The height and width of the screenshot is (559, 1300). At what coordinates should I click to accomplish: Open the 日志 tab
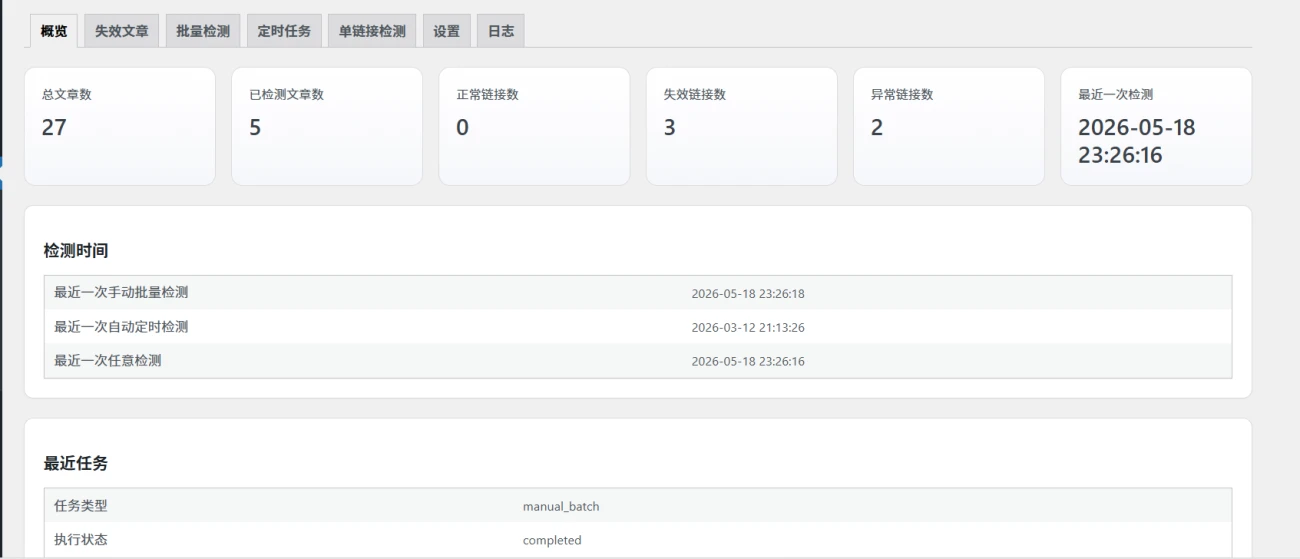click(x=500, y=31)
